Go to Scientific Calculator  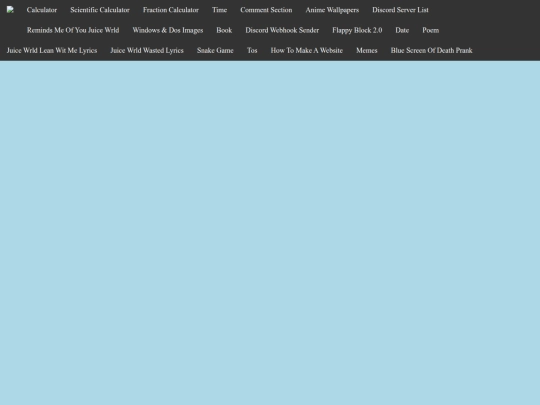tap(100, 10)
